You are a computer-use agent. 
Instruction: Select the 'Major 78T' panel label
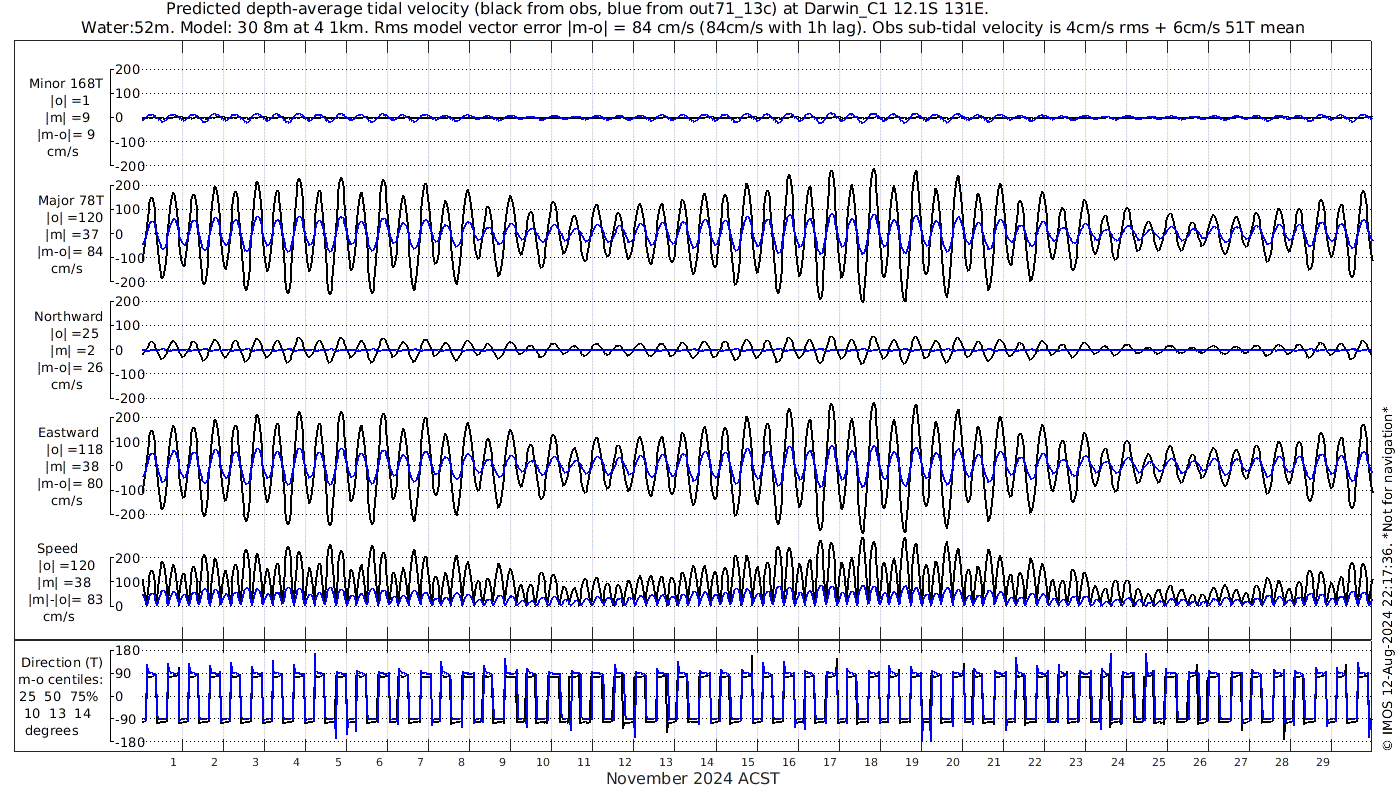71,201
